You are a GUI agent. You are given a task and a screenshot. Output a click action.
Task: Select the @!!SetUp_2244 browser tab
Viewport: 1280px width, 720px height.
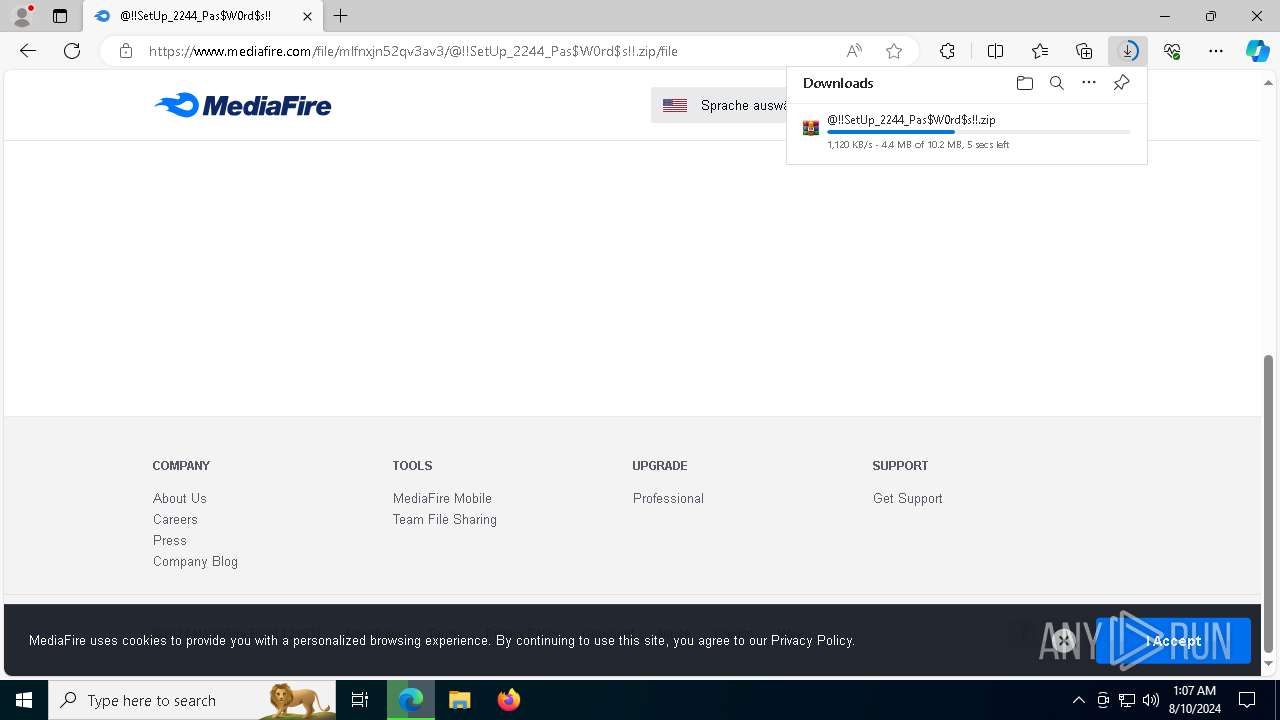203,16
